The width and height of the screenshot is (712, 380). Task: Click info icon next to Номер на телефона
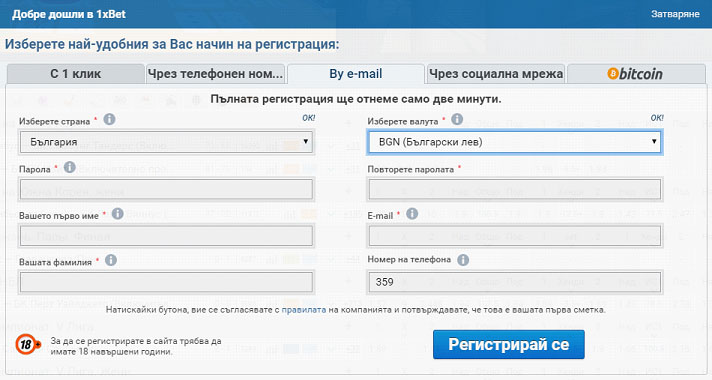(x=463, y=260)
